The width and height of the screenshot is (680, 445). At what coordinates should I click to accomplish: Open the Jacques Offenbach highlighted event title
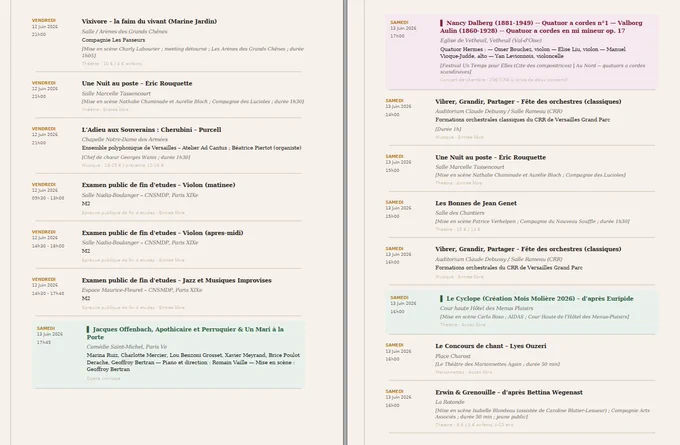click(x=185, y=333)
